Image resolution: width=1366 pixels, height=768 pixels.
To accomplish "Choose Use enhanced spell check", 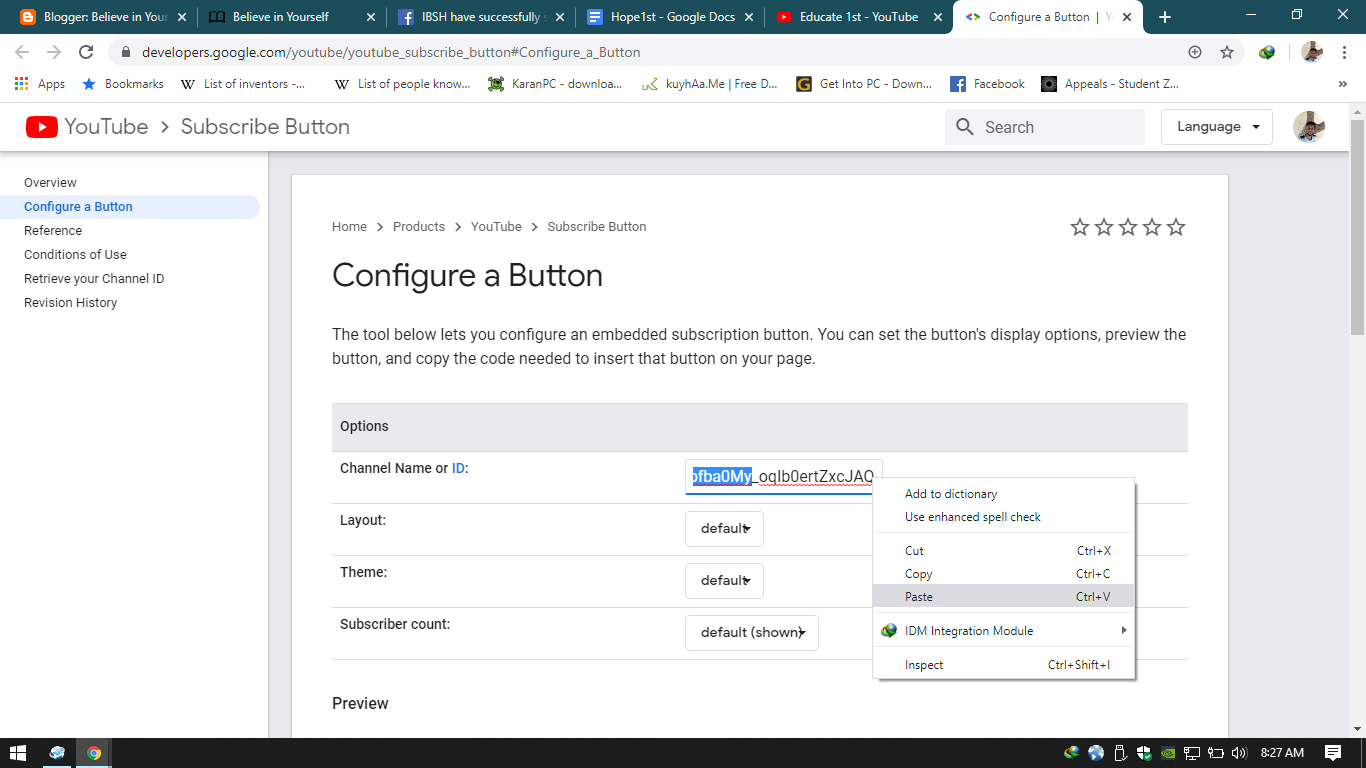I will click(x=1004, y=517).
